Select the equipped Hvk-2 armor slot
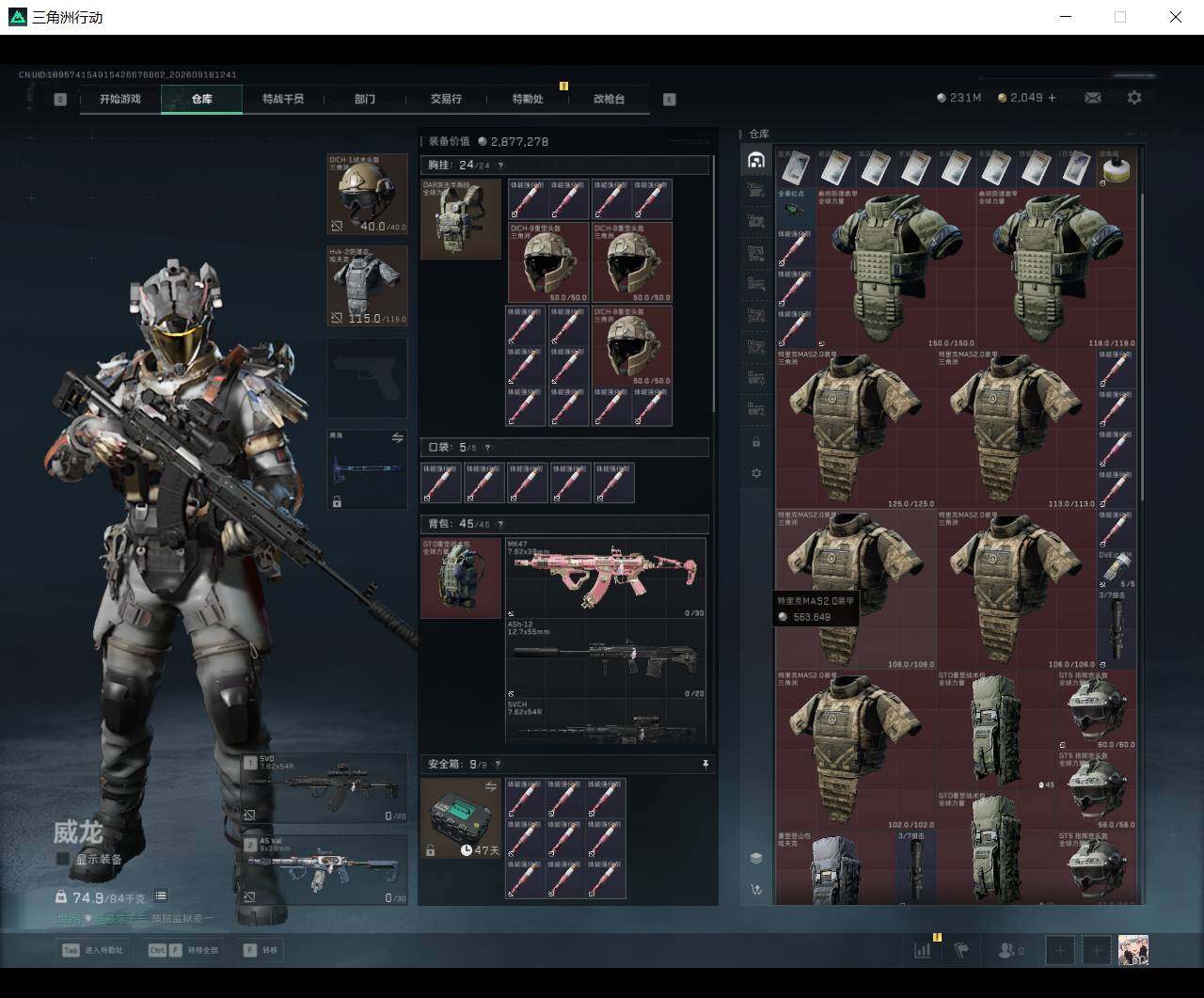1204x998 pixels. (x=368, y=286)
